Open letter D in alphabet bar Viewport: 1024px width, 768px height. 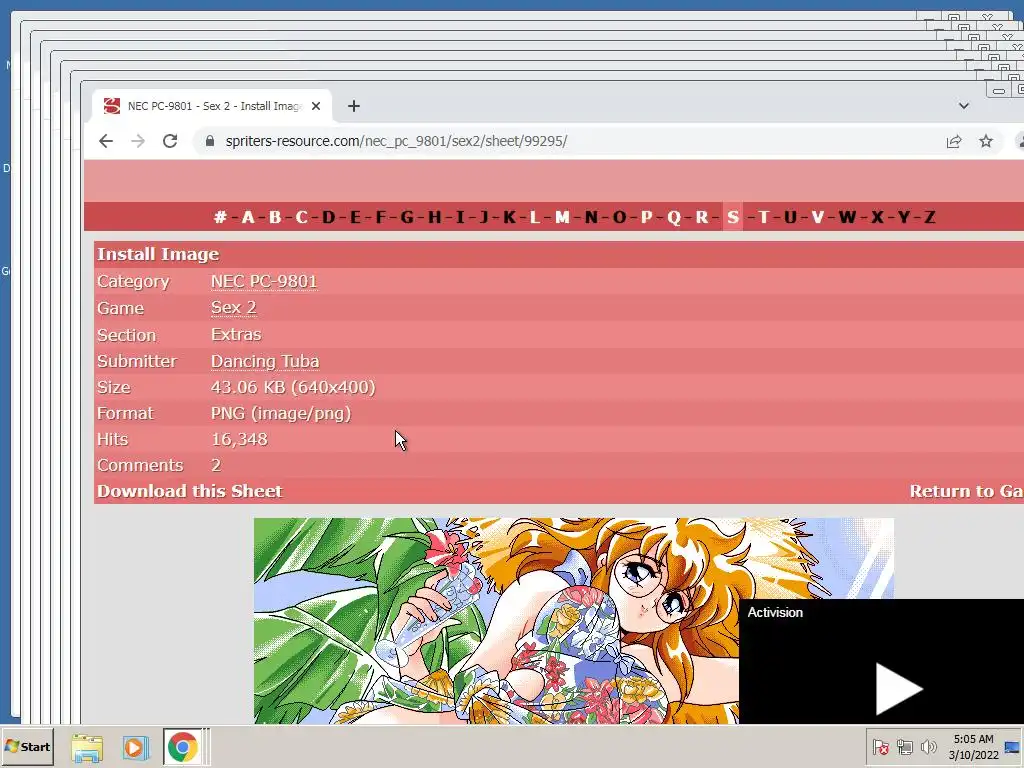point(328,217)
